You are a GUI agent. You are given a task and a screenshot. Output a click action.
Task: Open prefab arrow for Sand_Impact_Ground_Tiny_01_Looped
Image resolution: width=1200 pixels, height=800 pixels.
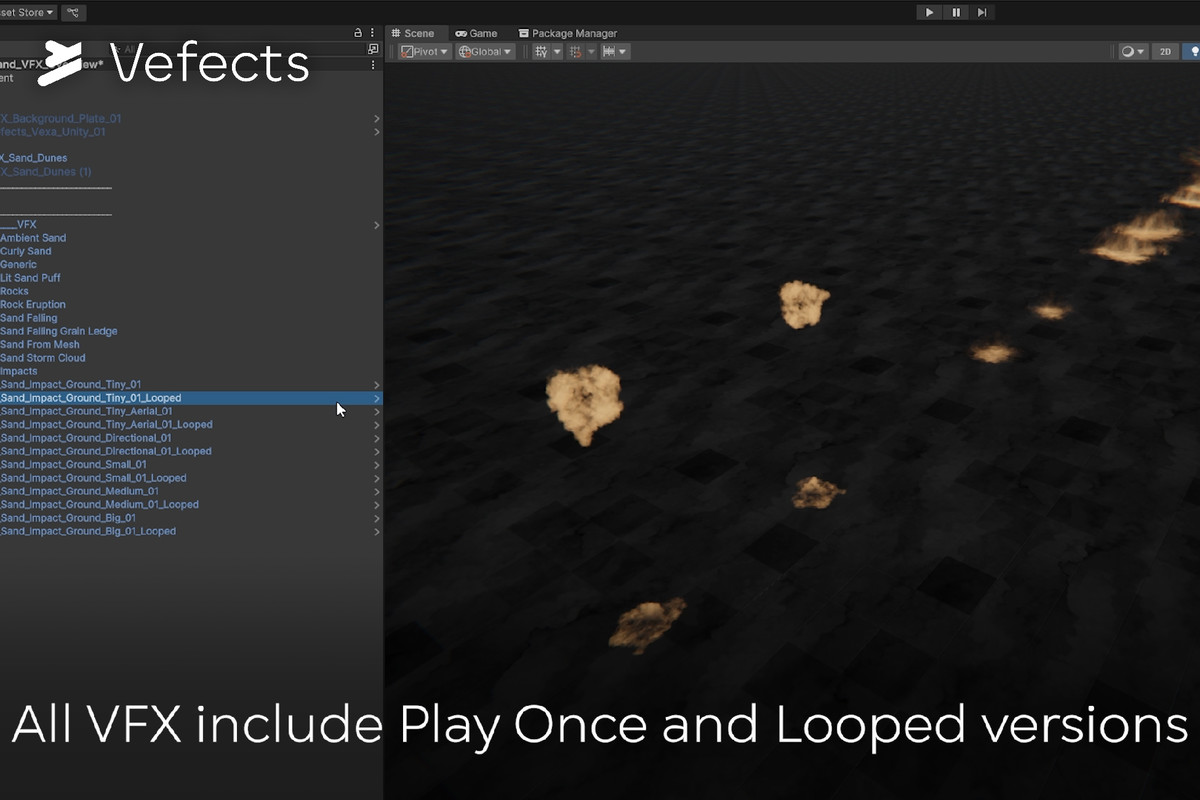pos(377,398)
